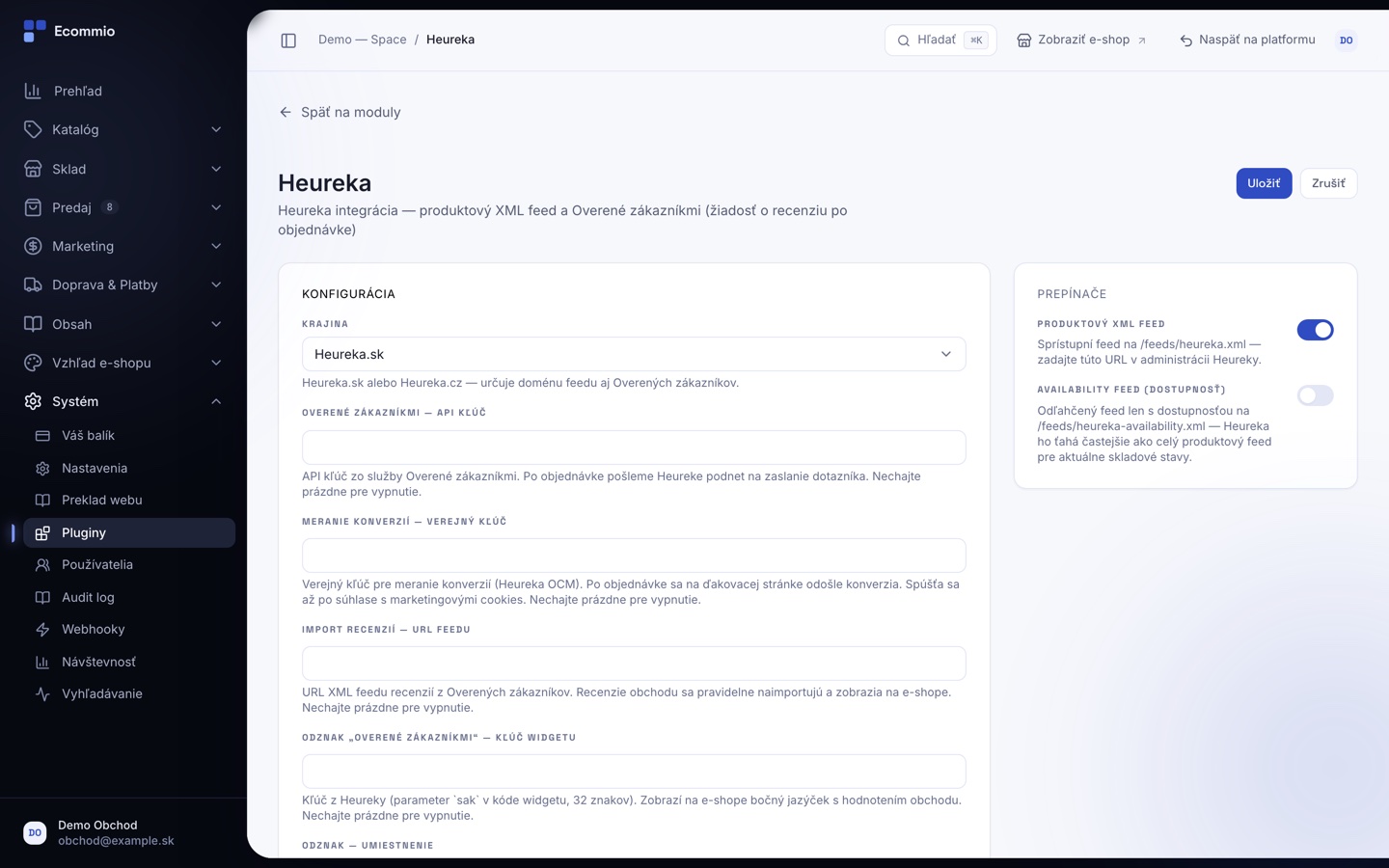
Task: Open Návštevnosť menu item
Action: pyautogui.click(x=129, y=663)
